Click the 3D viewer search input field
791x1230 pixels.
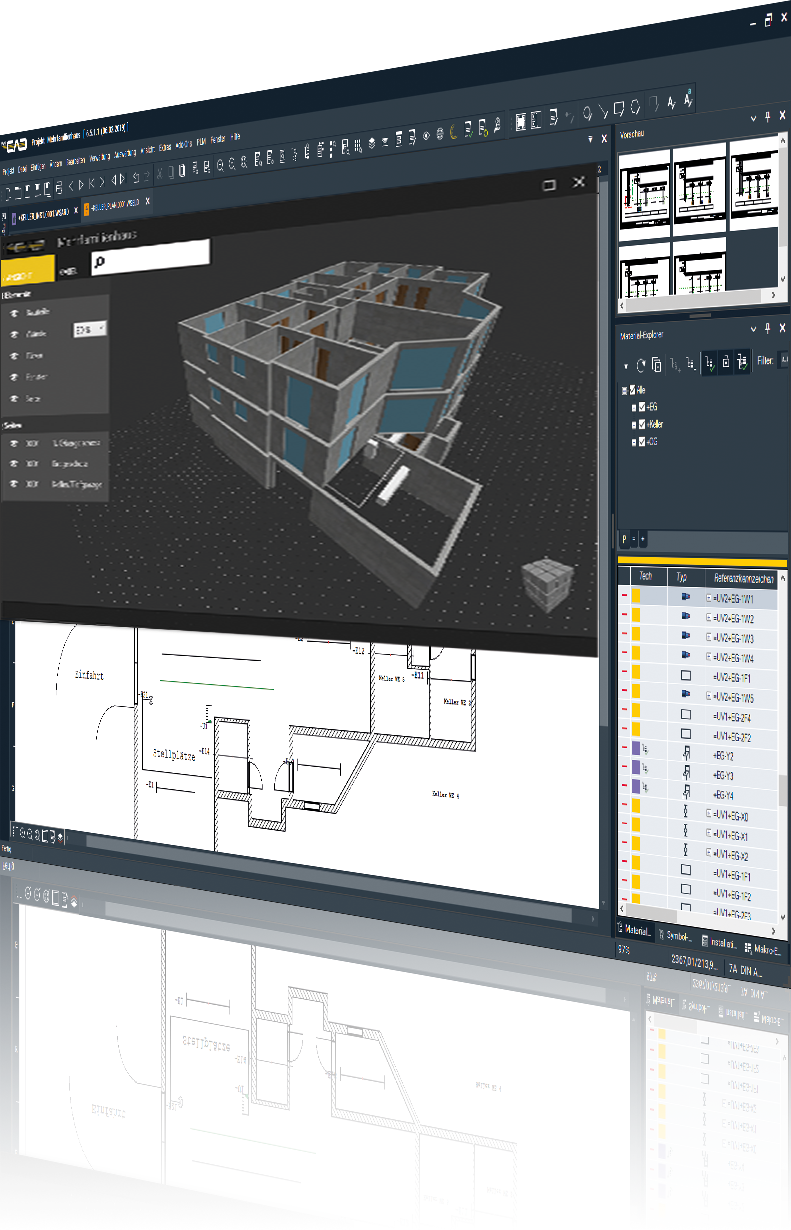pos(150,257)
